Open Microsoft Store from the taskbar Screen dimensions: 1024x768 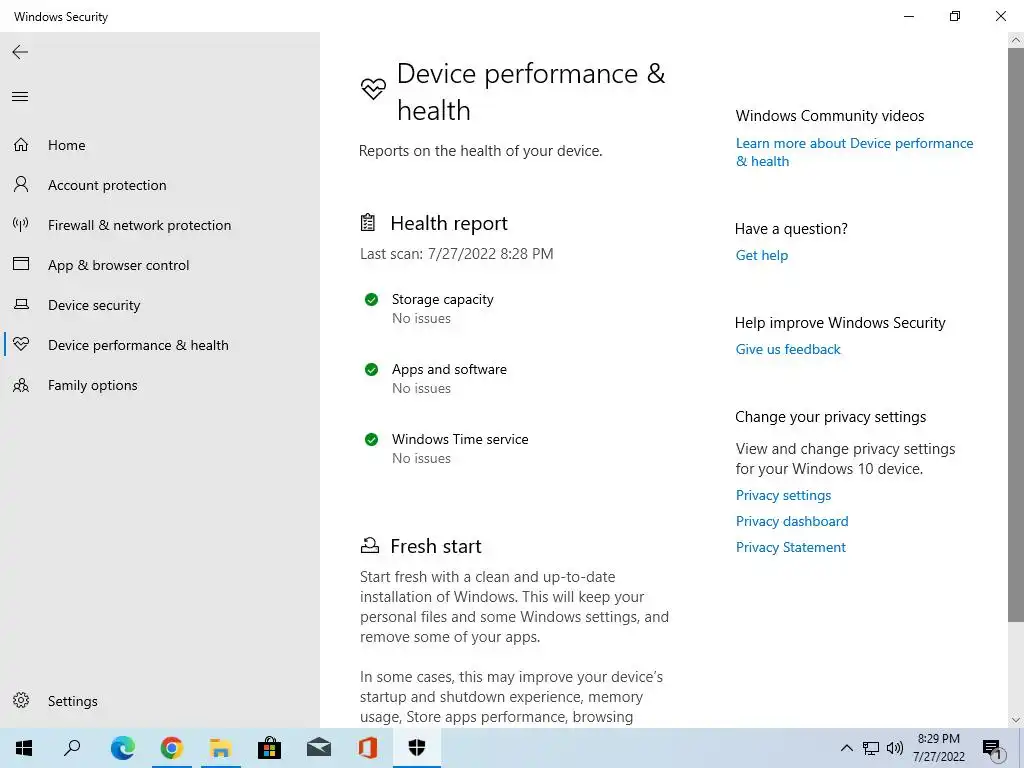[269, 748]
